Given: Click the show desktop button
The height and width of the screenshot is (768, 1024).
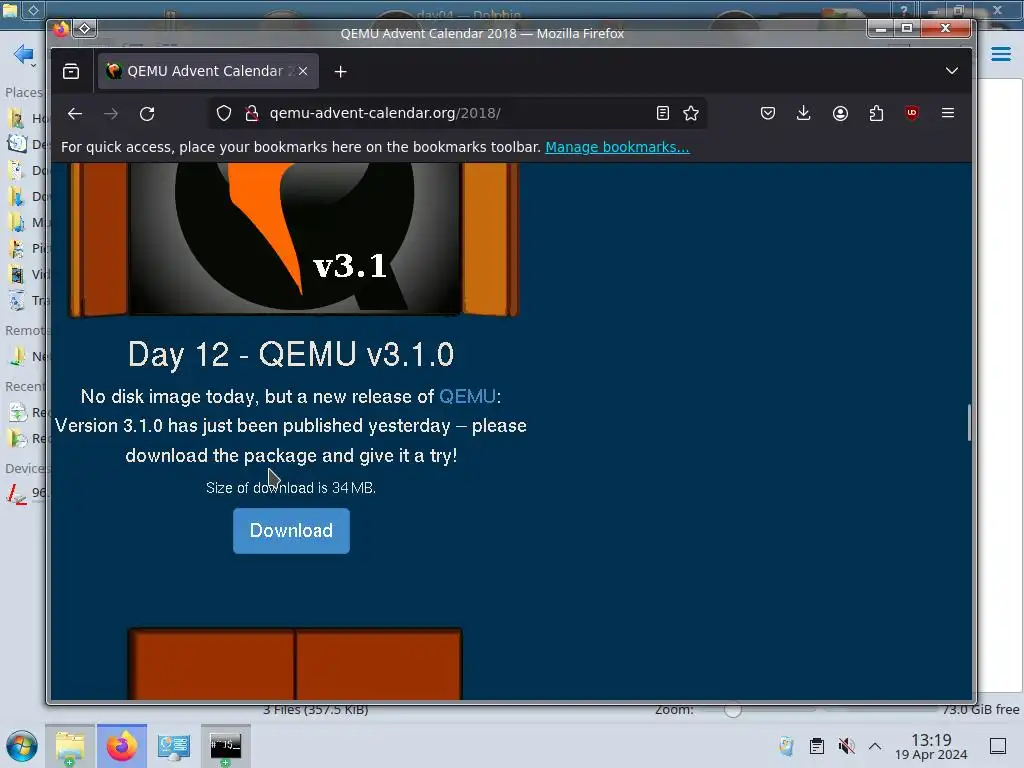Looking at the screenshot, I should [x=998, y=746].
